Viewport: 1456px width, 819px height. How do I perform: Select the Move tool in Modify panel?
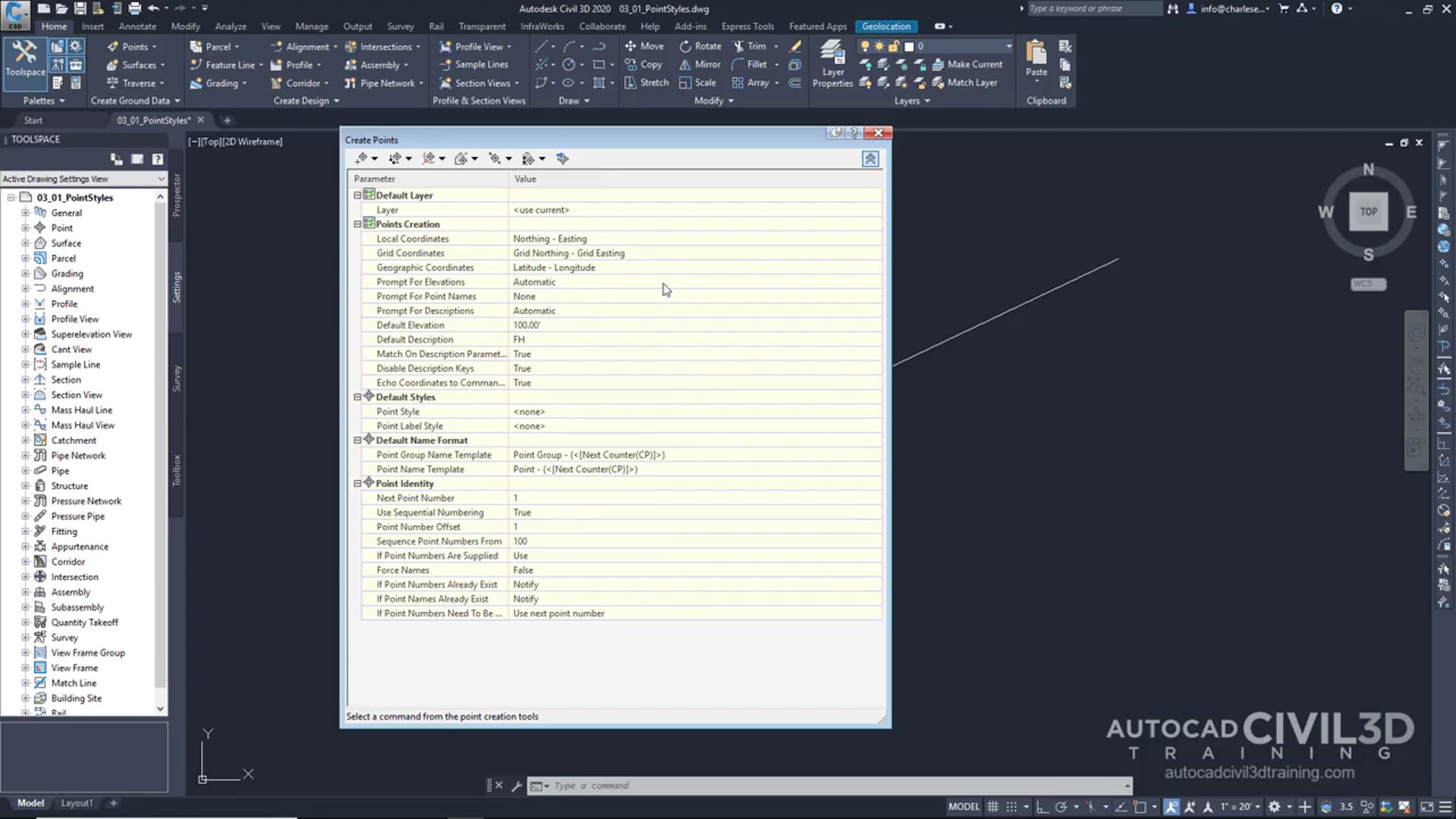(x=644, y=46)
